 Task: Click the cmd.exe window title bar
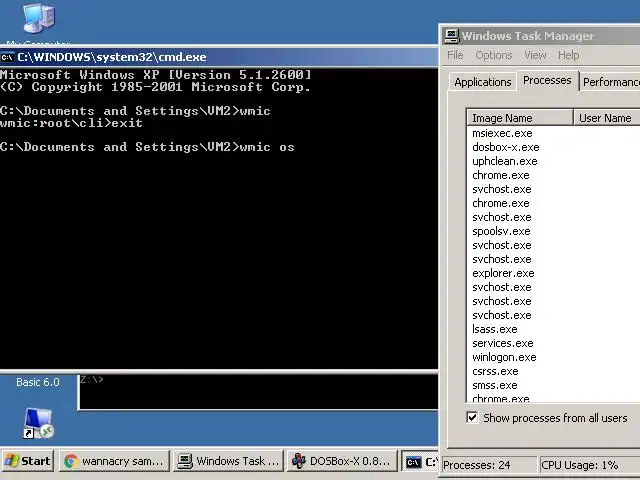click(219, 57)
